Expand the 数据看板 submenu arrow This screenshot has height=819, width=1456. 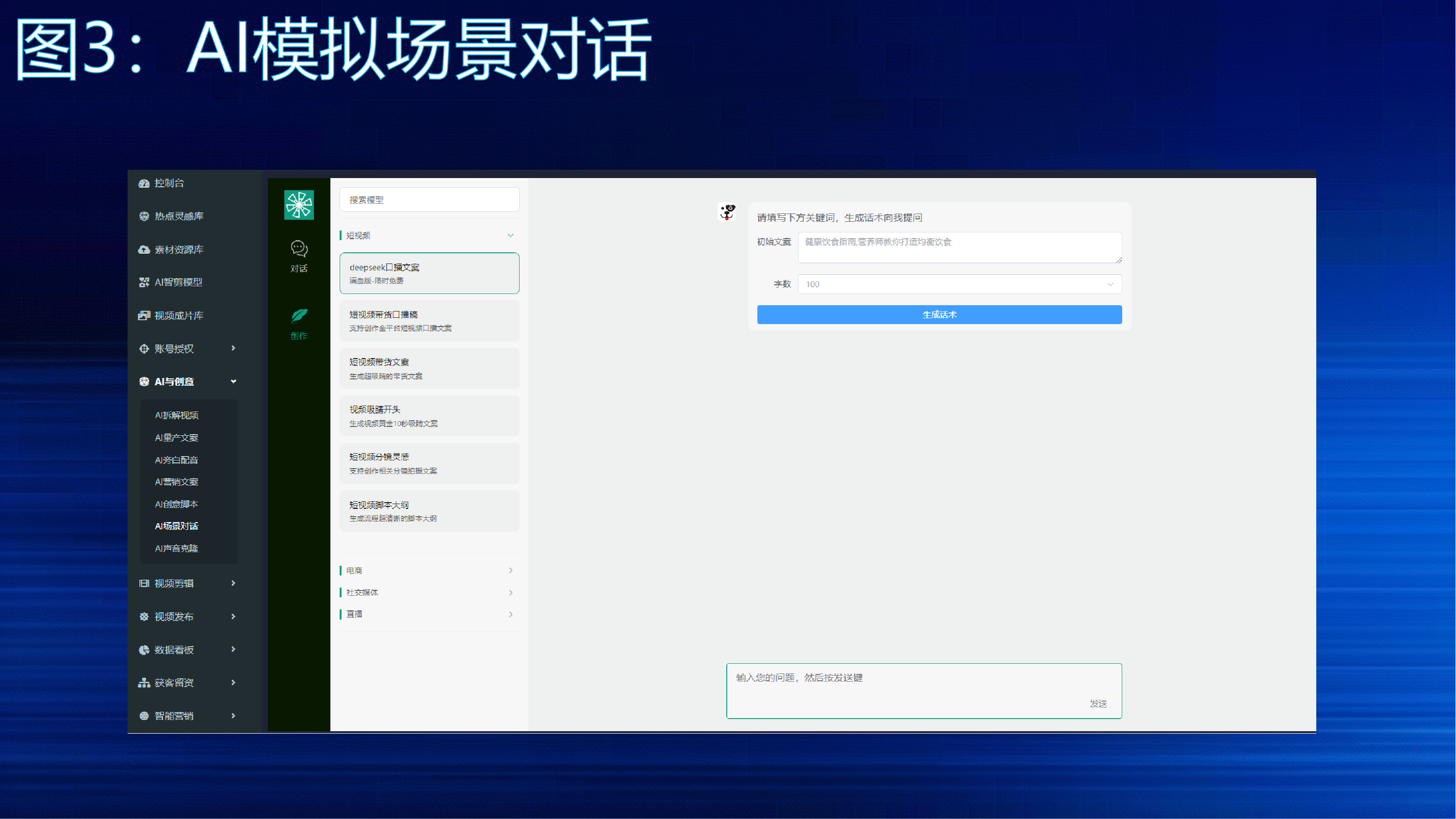(233, 650)
